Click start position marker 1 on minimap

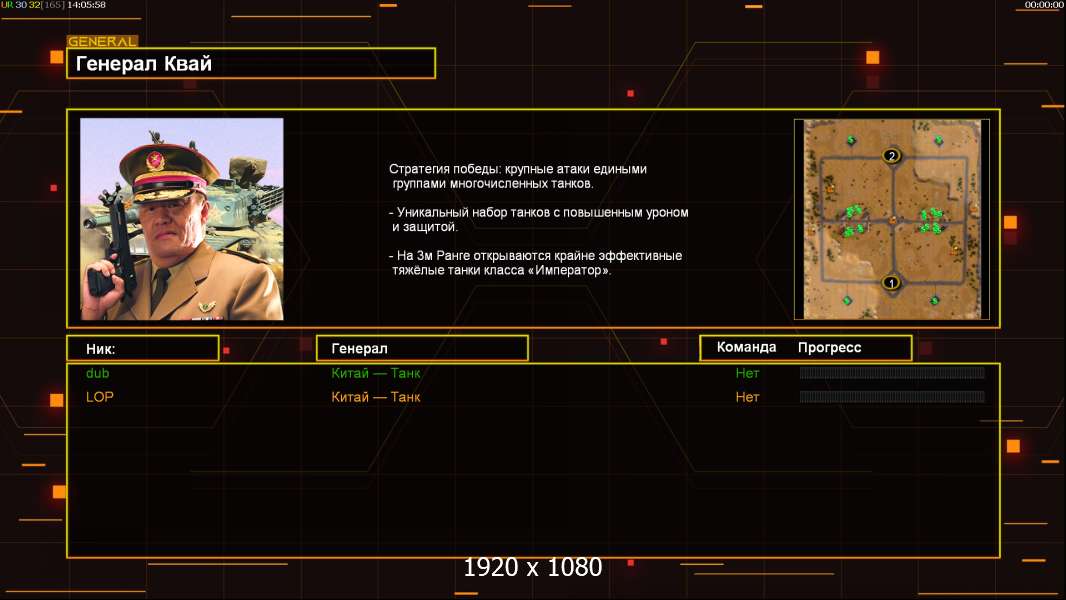coord(891,282)
